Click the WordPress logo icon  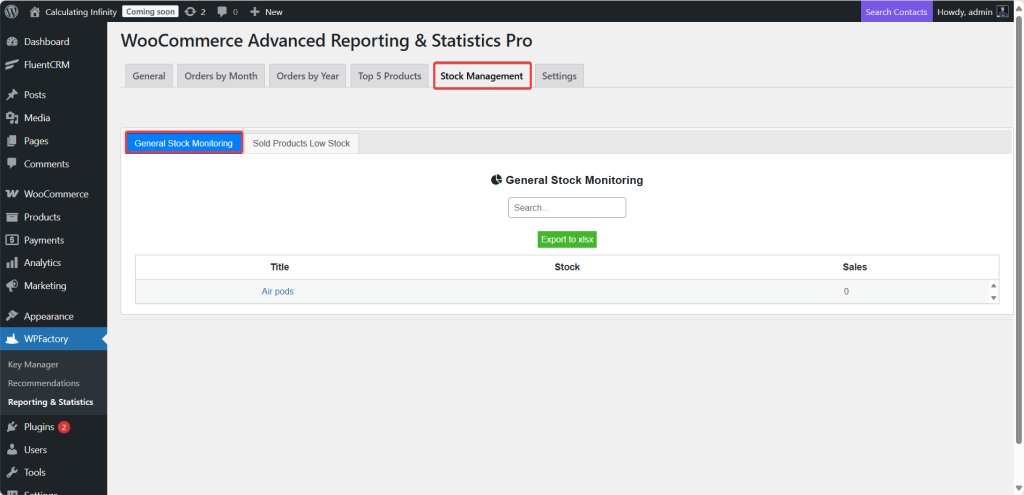pyautogui.click(x=12, y=12)
